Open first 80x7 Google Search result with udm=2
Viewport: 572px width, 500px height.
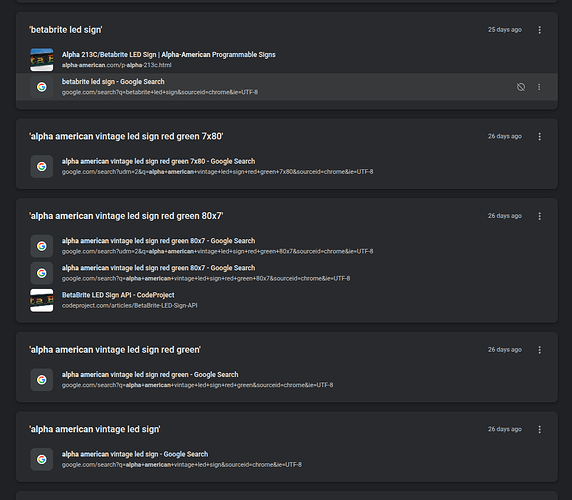point(158,241)
